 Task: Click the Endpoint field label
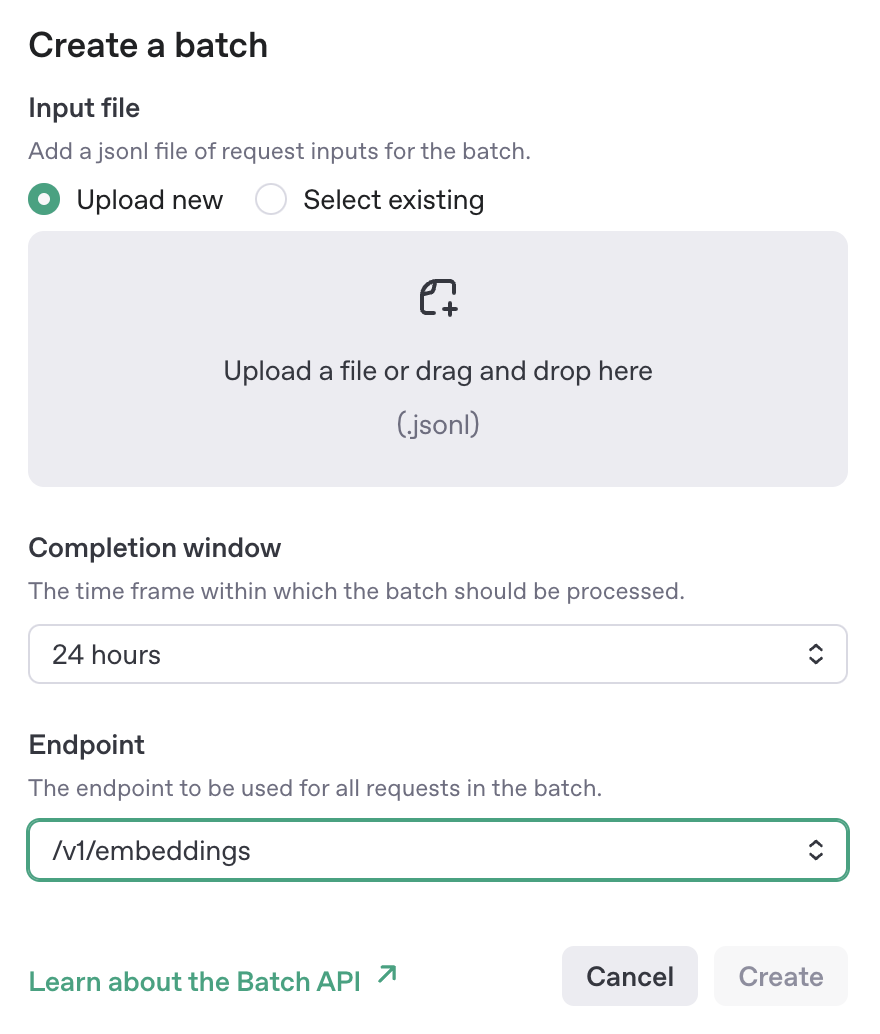pos(87,745)
